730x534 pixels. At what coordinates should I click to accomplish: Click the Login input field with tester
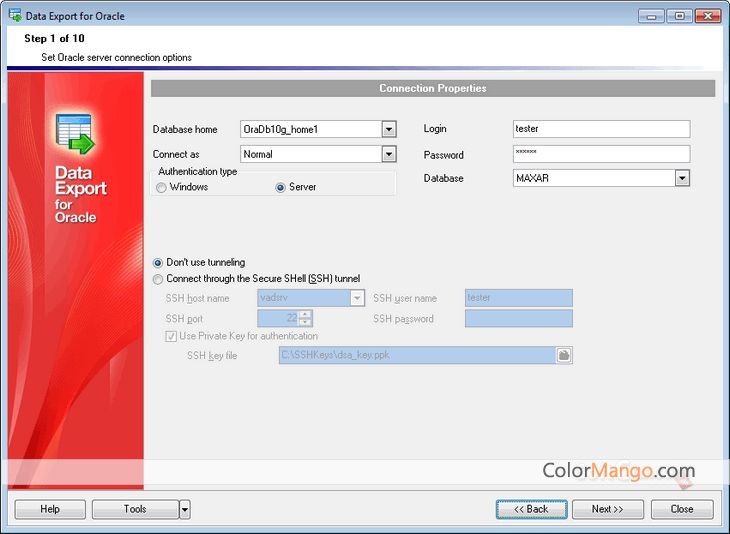(x=602, y=129)
